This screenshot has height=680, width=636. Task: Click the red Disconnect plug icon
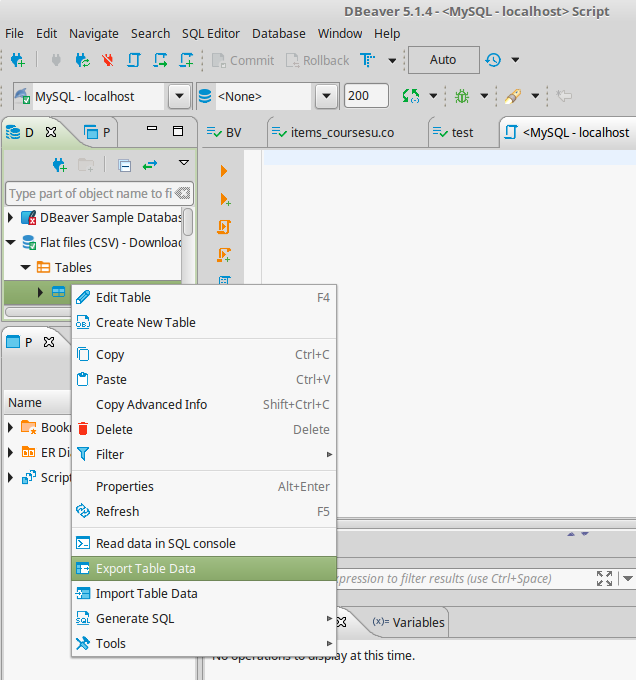[108, 60]
